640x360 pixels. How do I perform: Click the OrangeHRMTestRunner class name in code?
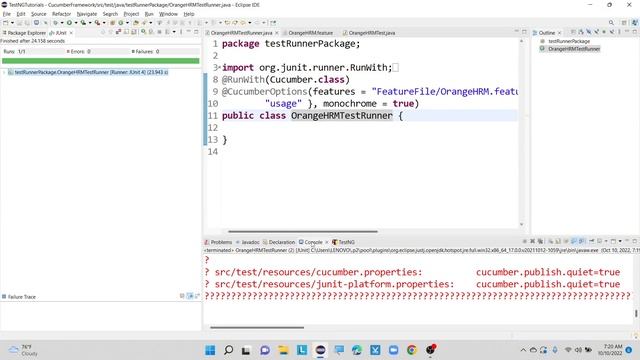click(x=342, y=116)
